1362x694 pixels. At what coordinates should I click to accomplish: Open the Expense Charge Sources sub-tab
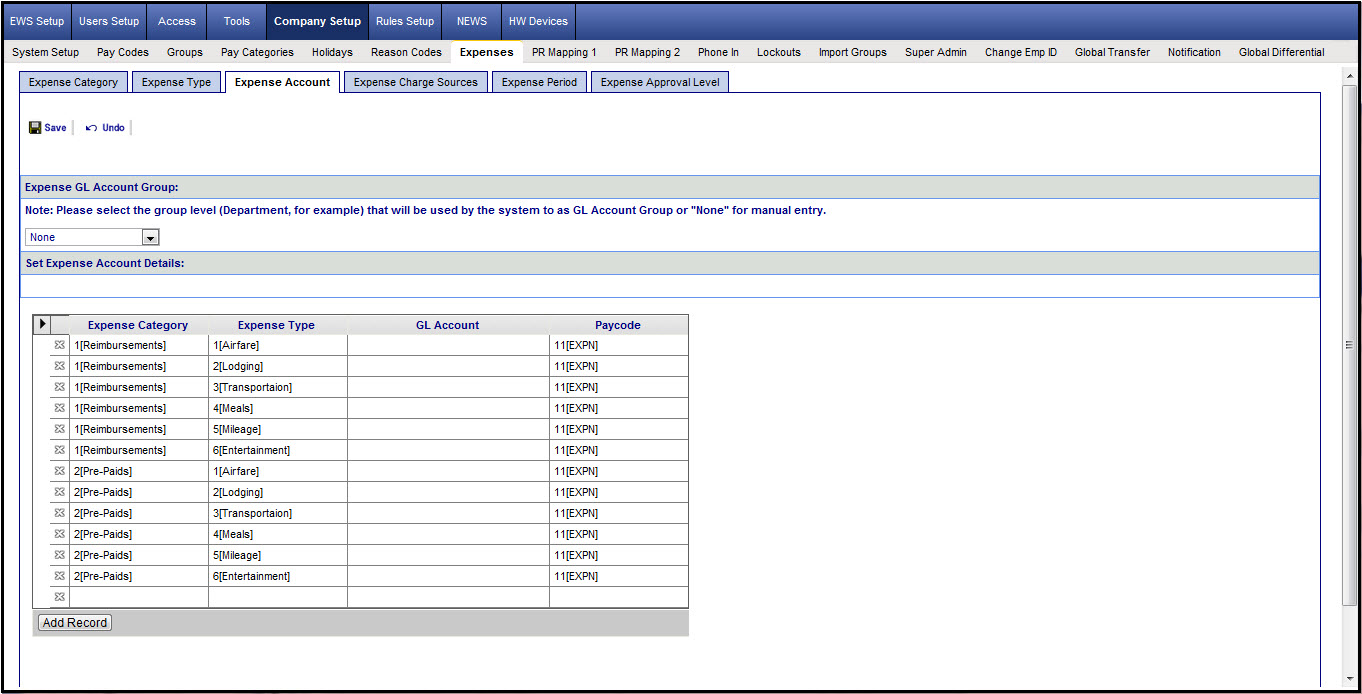click(416, 82)
